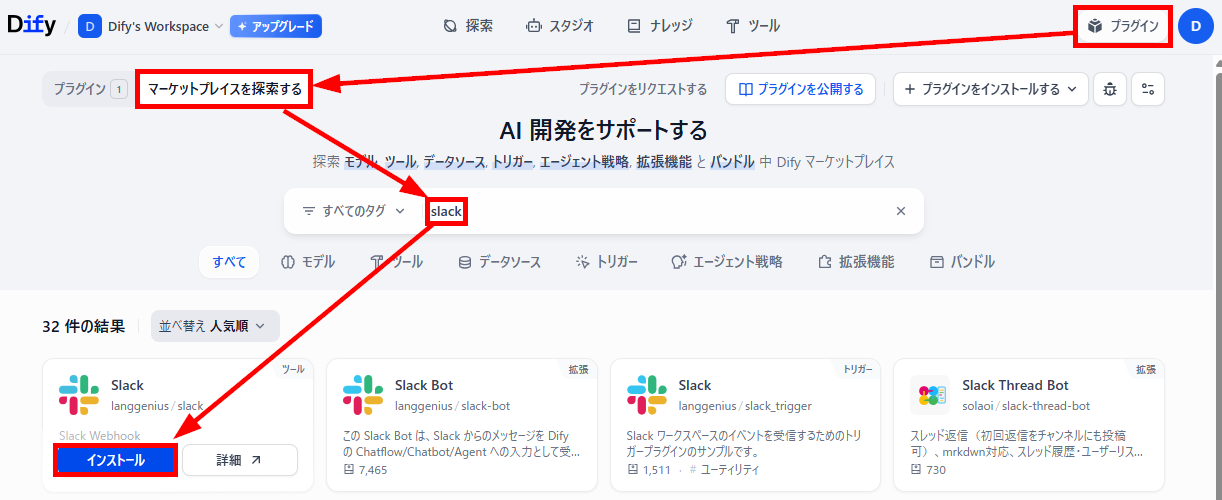This screenshot has width=1222, height=500.
Task: Filter by ツール category
Action: 396,262
